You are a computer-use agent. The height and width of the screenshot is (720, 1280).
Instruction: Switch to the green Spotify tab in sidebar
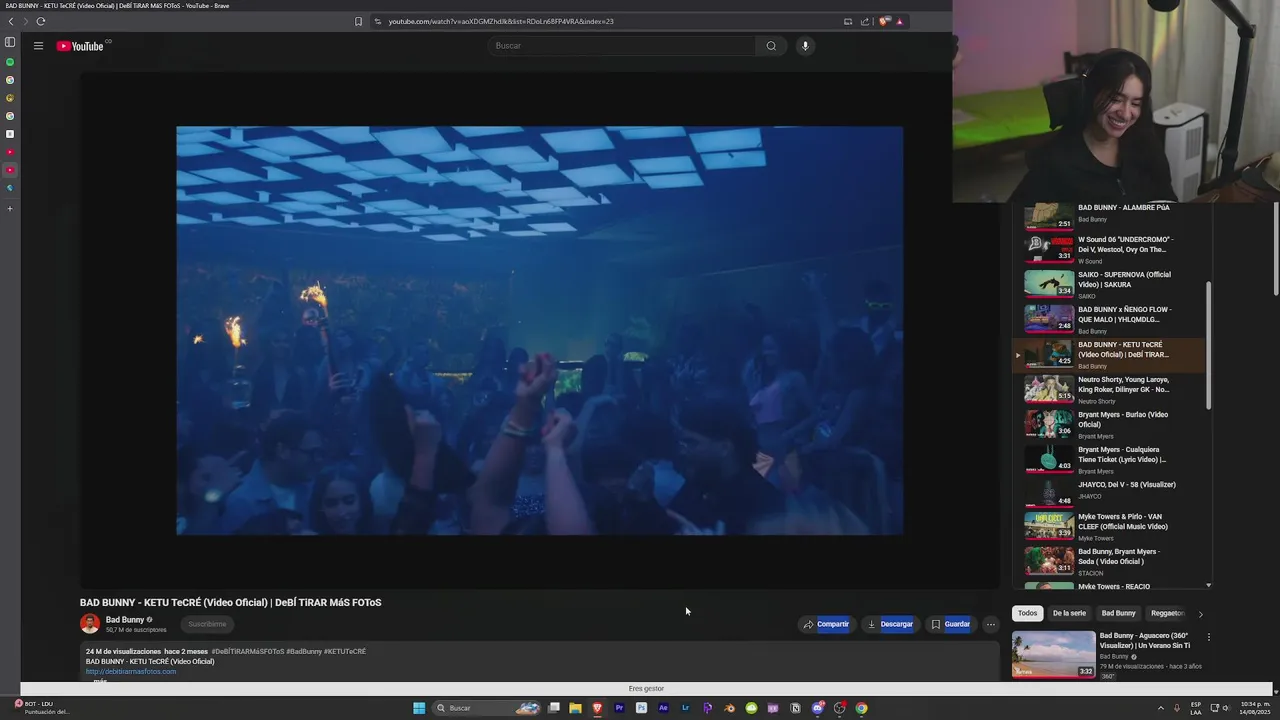(10, 62)
